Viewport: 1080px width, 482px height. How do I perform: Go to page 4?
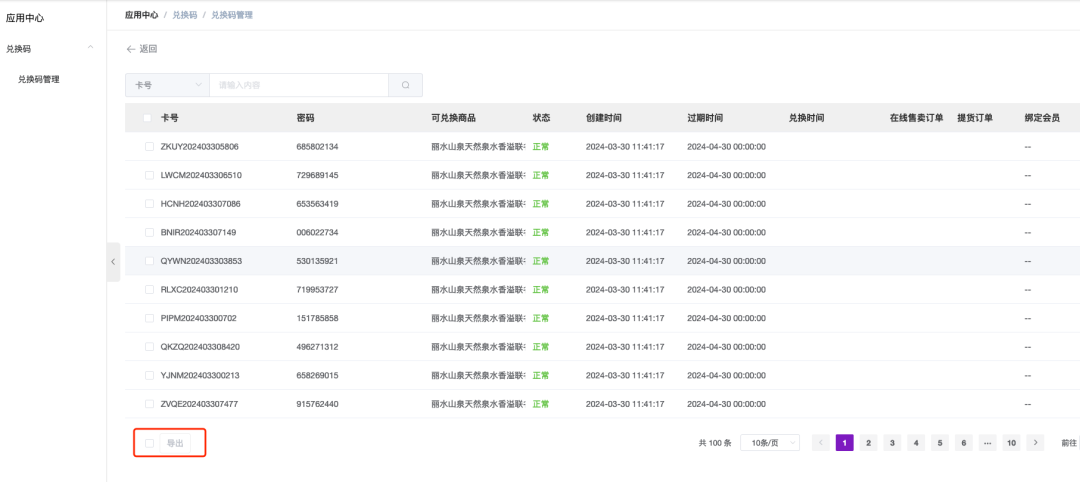click(915, 443)
